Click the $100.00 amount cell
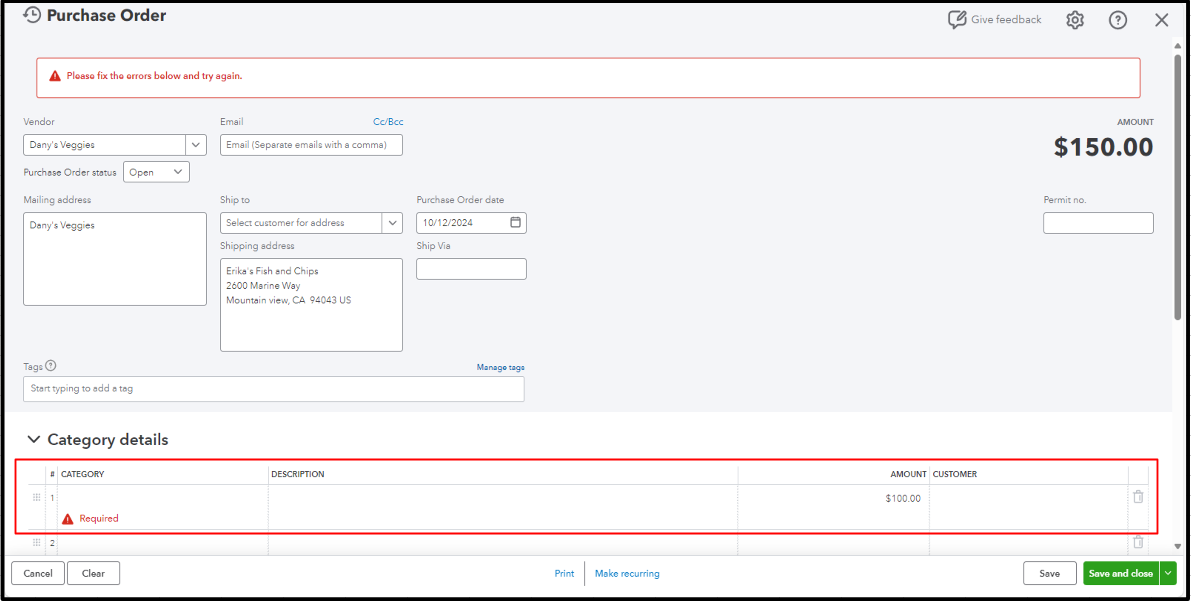 click(x=833, y=507)
